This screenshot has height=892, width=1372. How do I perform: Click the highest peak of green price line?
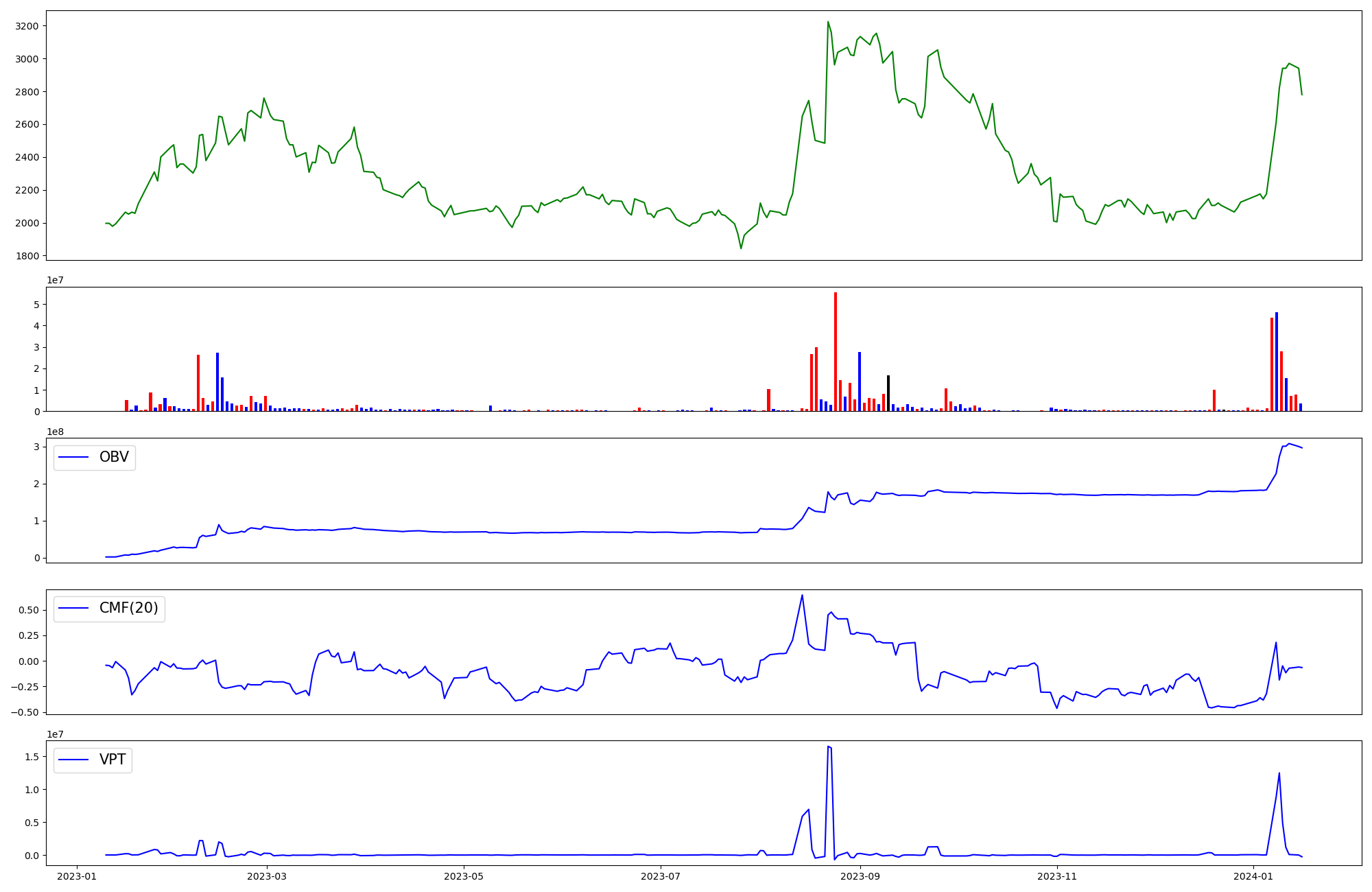coord(828,22)
